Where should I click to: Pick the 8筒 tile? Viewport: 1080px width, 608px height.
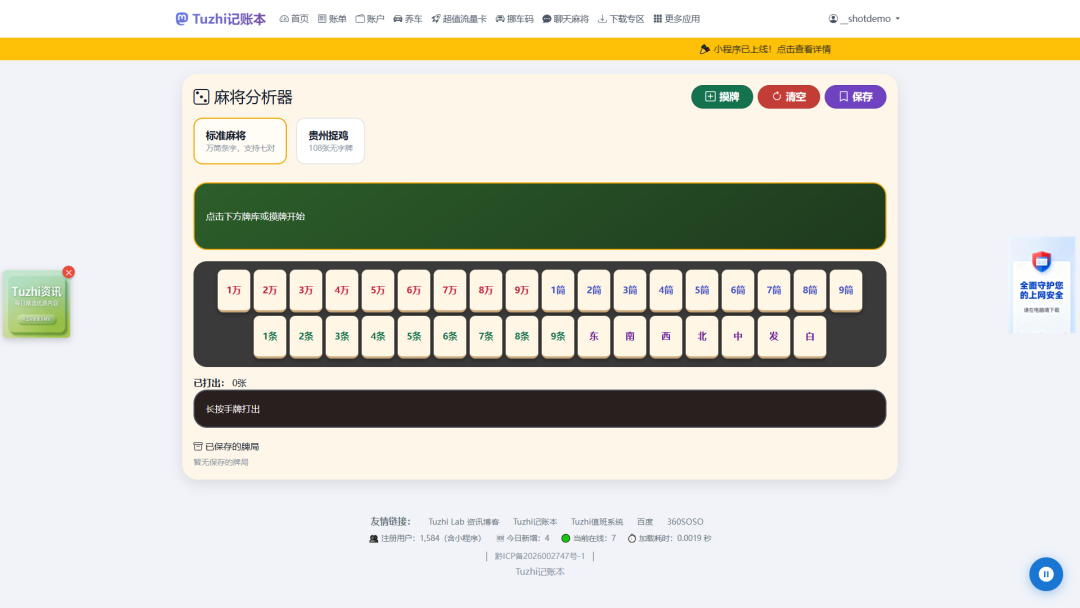810,291
